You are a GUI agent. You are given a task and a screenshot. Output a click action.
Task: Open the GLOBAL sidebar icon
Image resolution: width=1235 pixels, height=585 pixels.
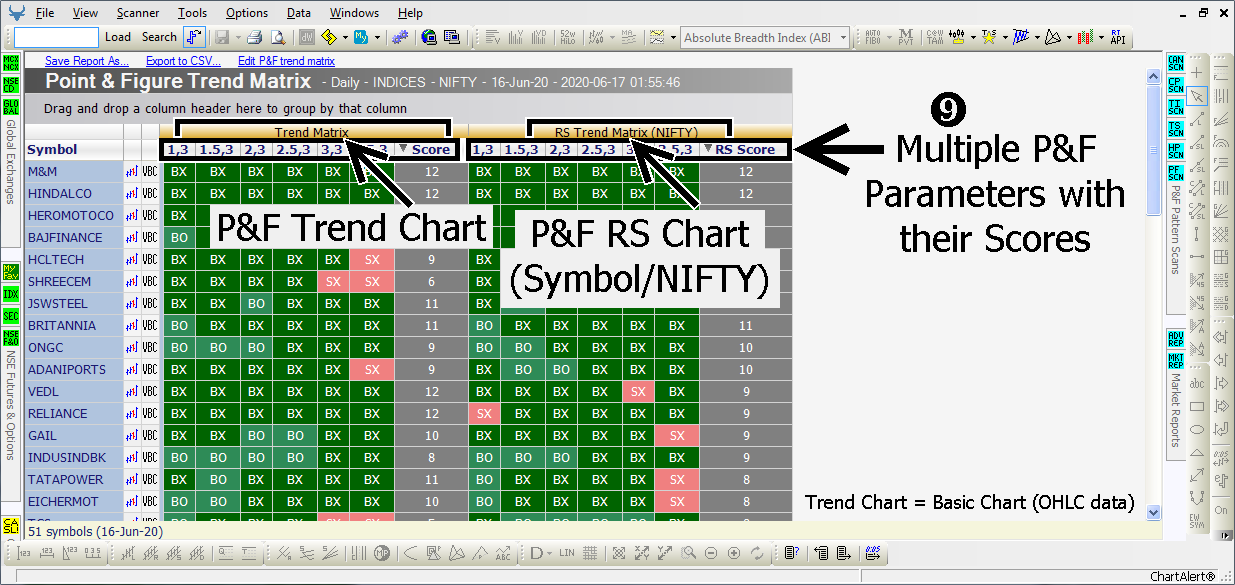tap(11, 106)
